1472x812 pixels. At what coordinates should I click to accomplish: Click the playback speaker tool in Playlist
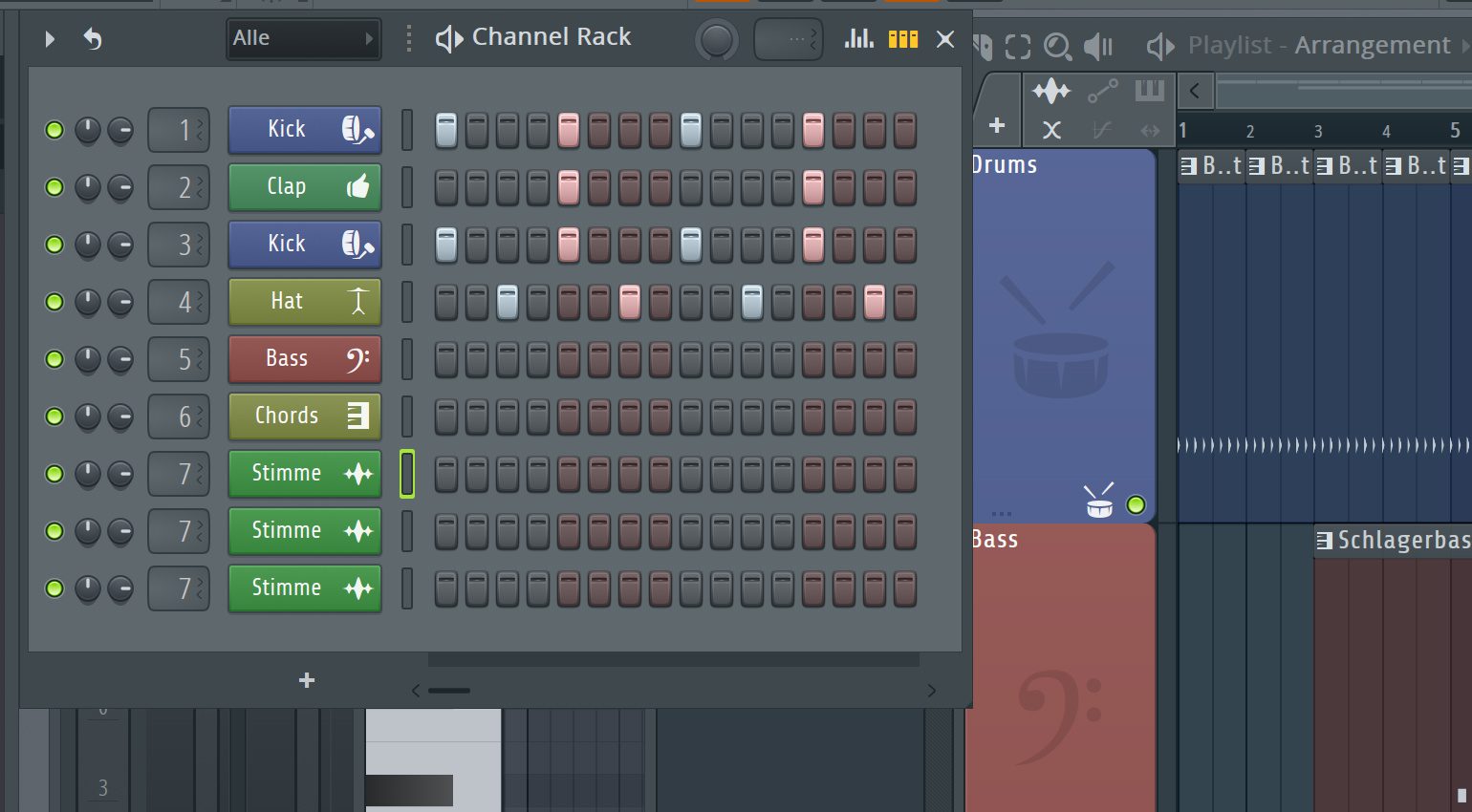coord(1098,46)
